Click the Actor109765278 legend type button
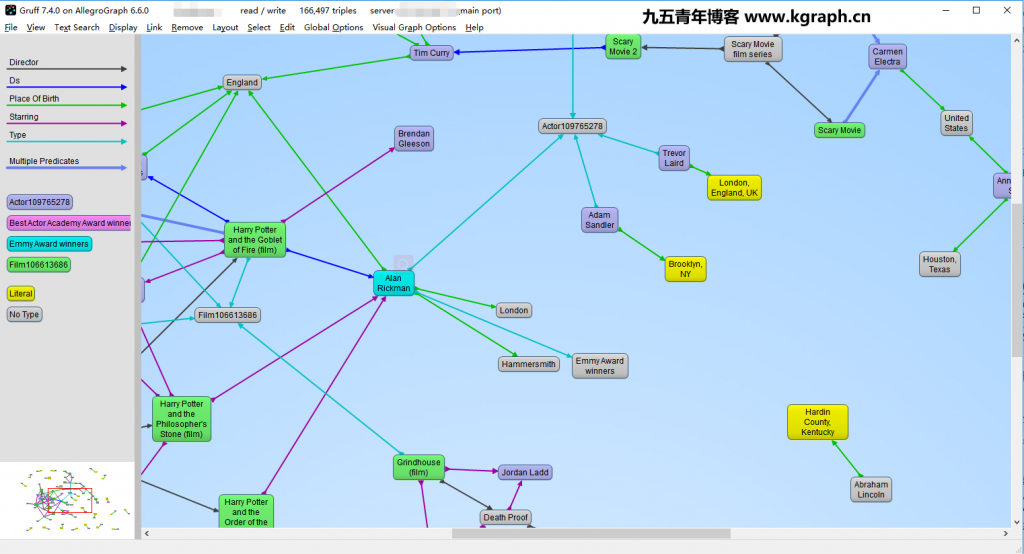 40,203
